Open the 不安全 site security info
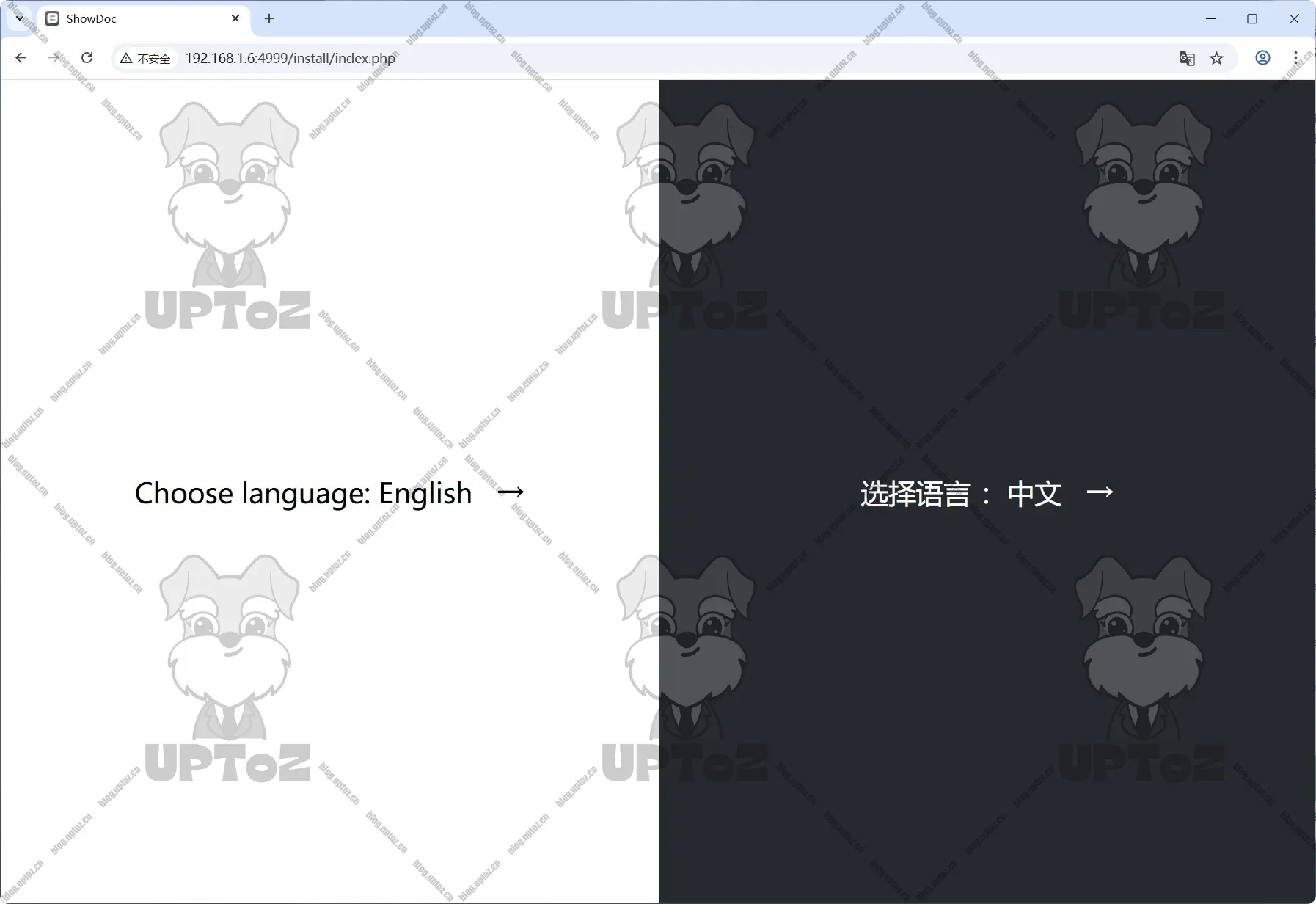This screenshot has height=904, width=1316. (145, 58)
